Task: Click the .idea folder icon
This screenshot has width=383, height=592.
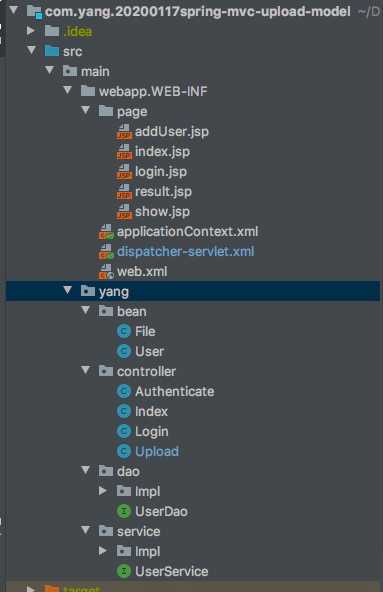Action: tap(52, 31)
